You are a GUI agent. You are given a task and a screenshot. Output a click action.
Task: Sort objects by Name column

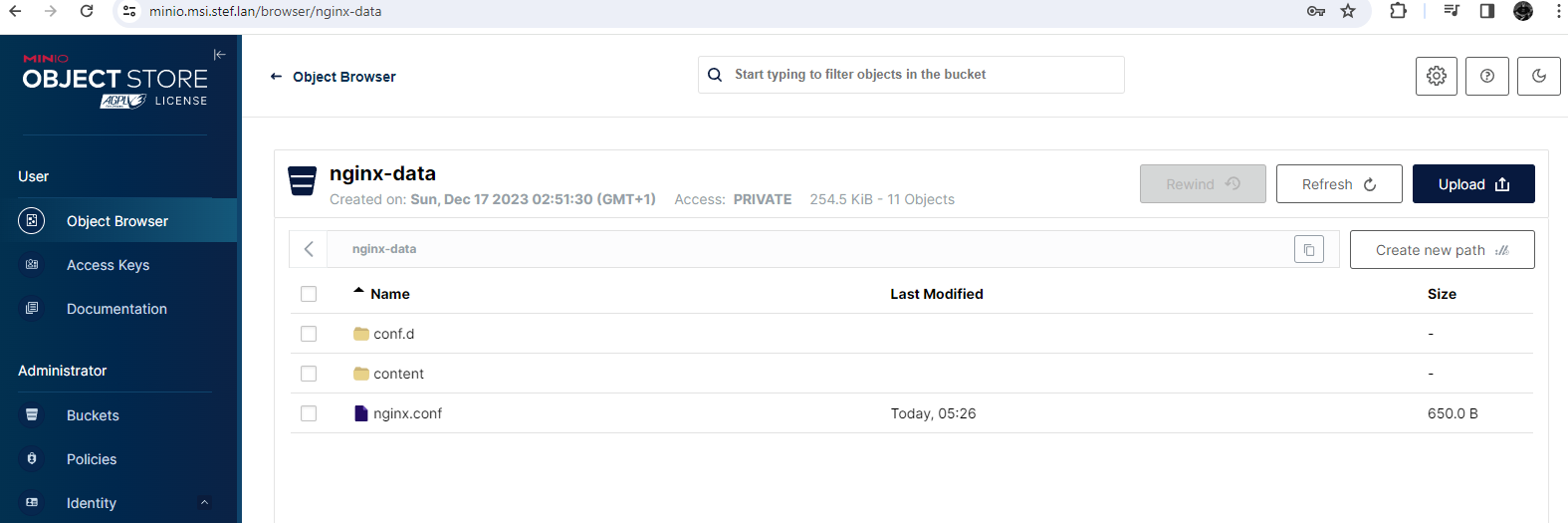[389, 294]
